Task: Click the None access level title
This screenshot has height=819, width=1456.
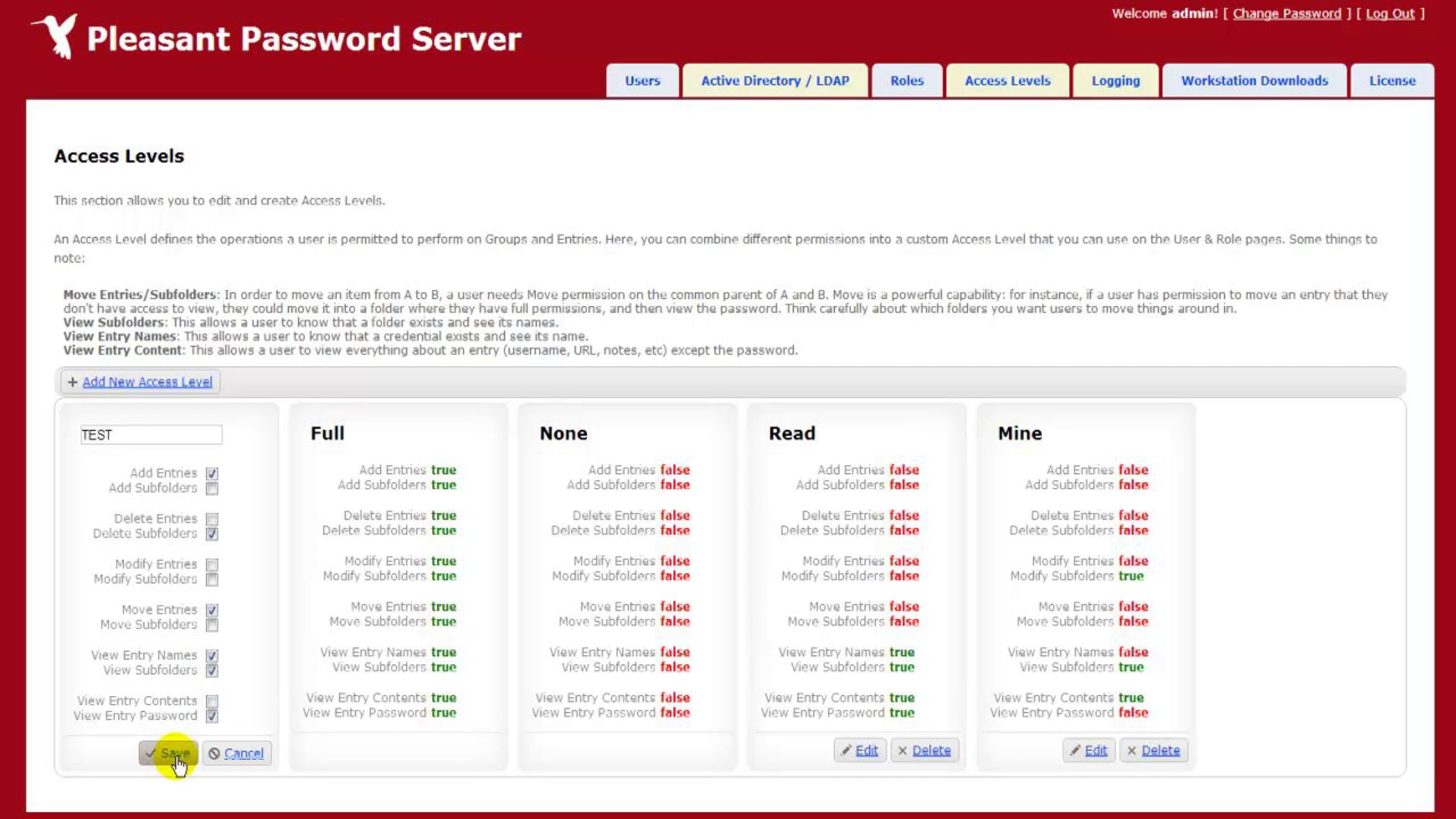Action: tap(564, 433)
